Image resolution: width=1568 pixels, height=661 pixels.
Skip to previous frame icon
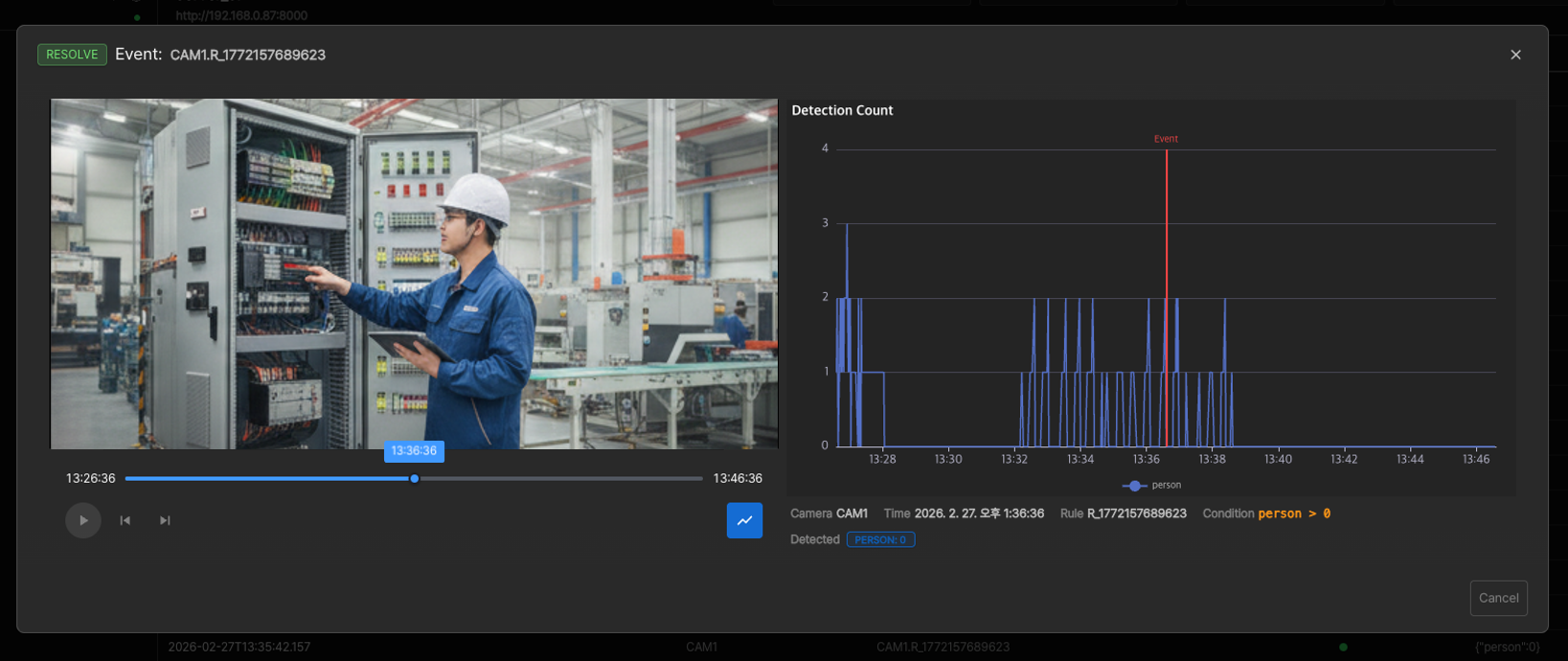pyautogui.click(x=125, y=520)
